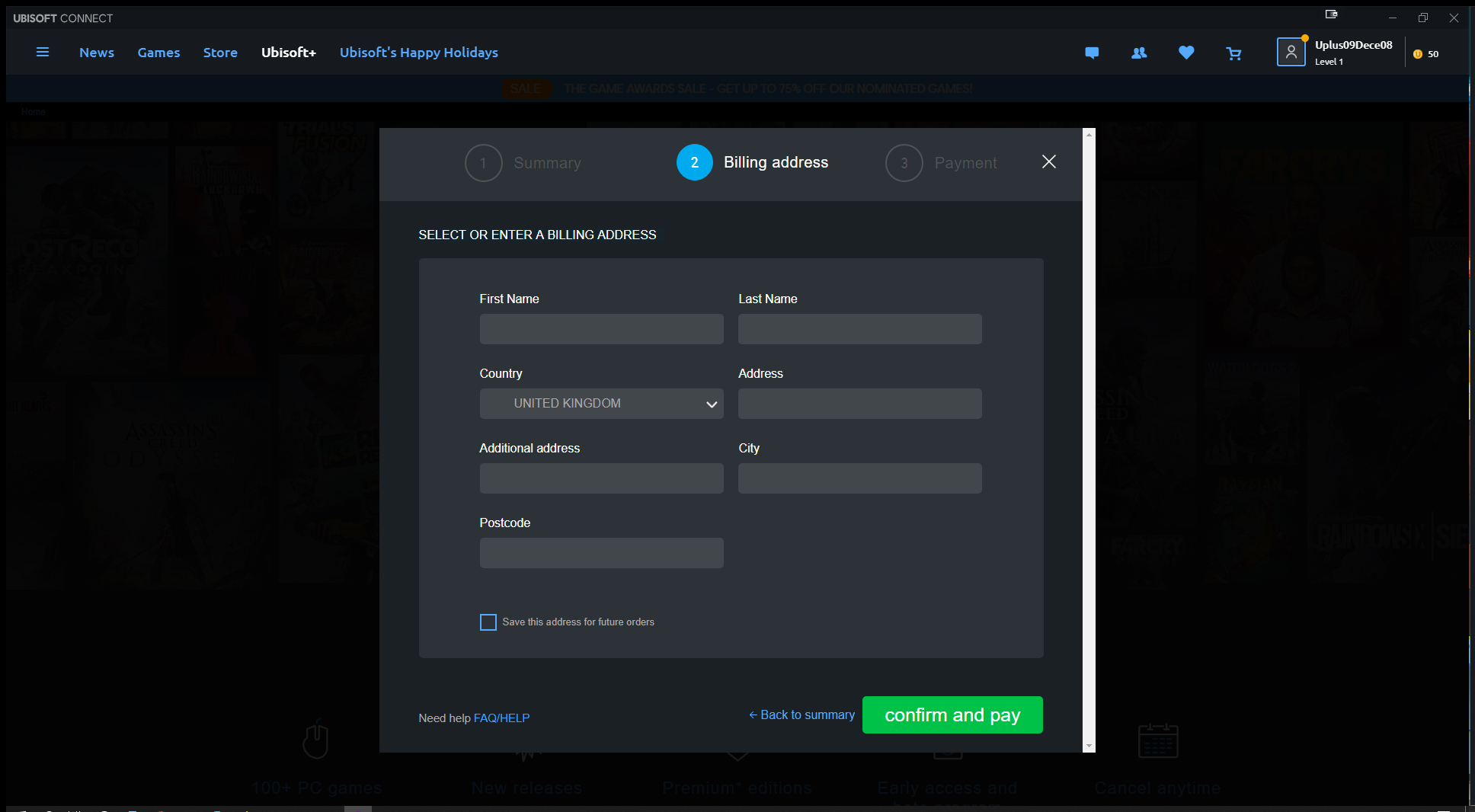Open the friends list icon
The height and width of the screenshot is (812, 1475).
click(x=1139, y=53)
